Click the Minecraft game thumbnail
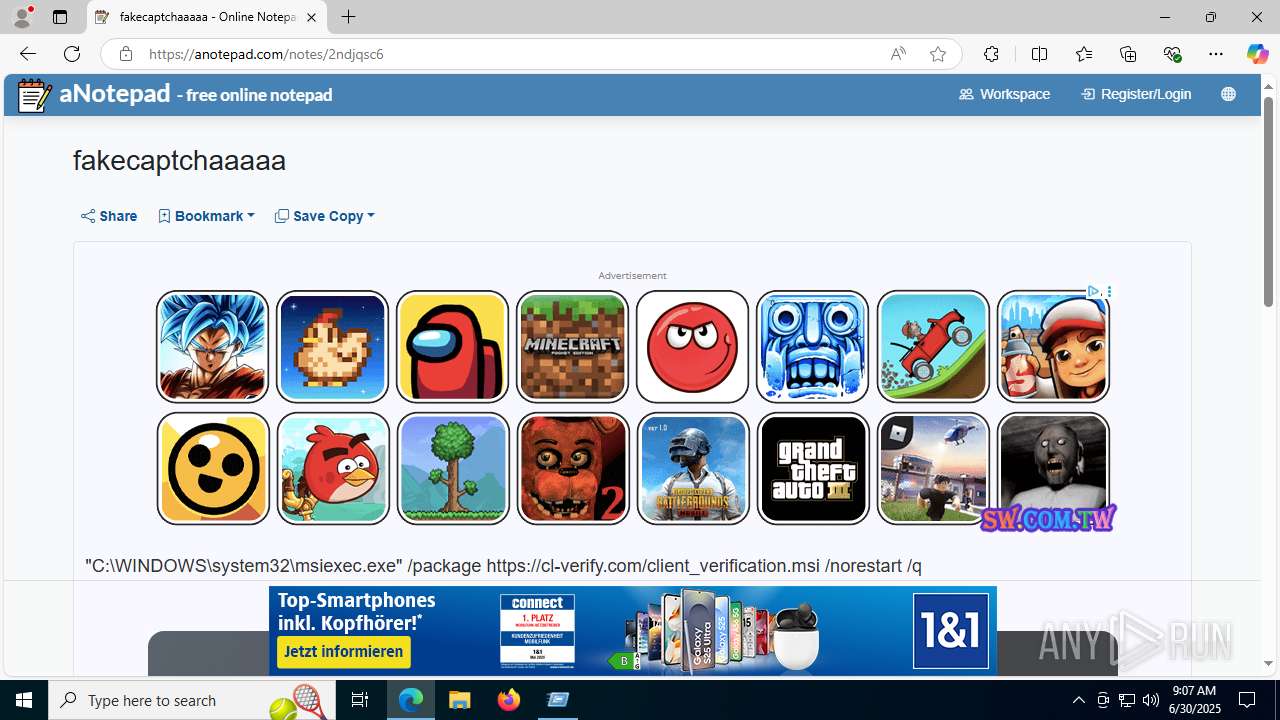The height and width of the screenshot is (720, 1280). coord(572,346)
